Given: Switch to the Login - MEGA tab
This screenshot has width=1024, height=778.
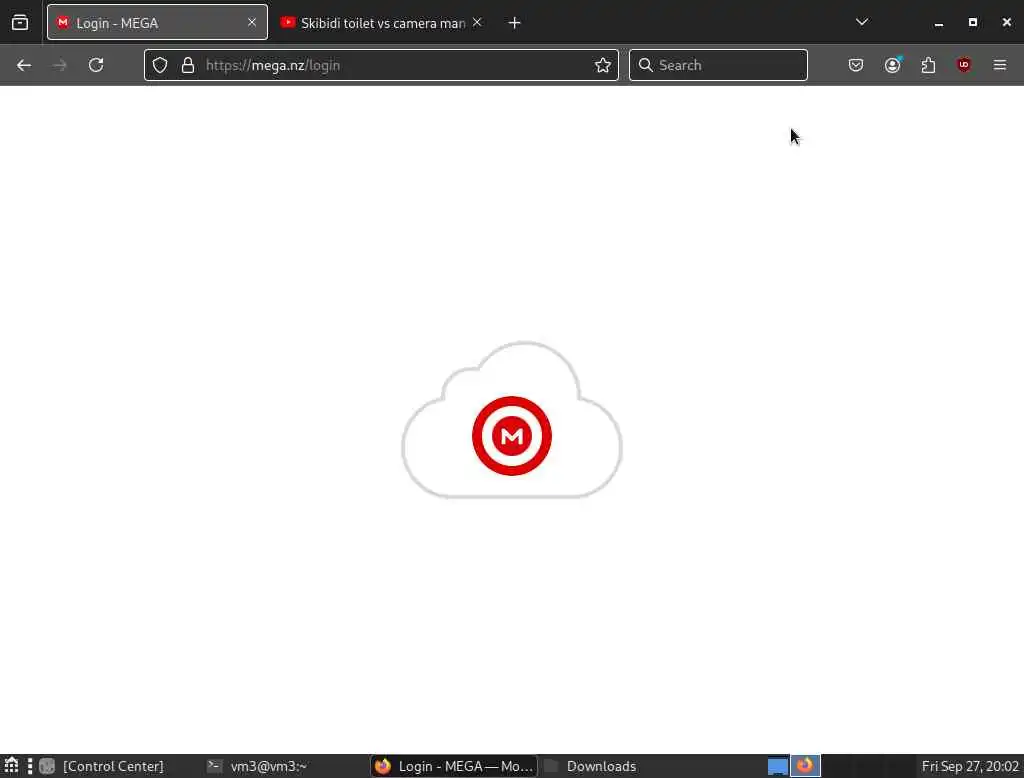Looking at the screenshot, I should pos(157,23).
